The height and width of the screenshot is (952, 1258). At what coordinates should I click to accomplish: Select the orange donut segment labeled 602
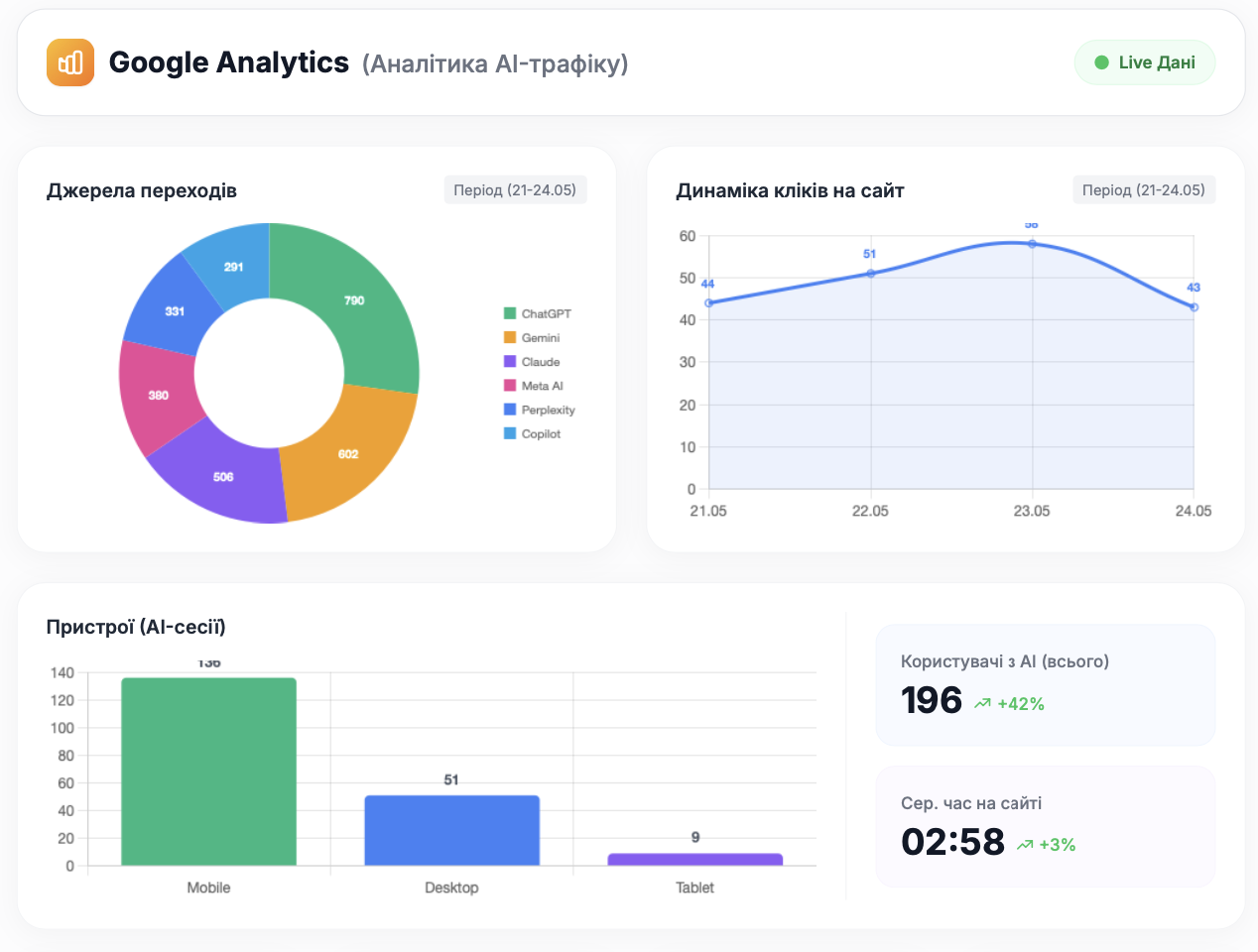pos(348,454)
